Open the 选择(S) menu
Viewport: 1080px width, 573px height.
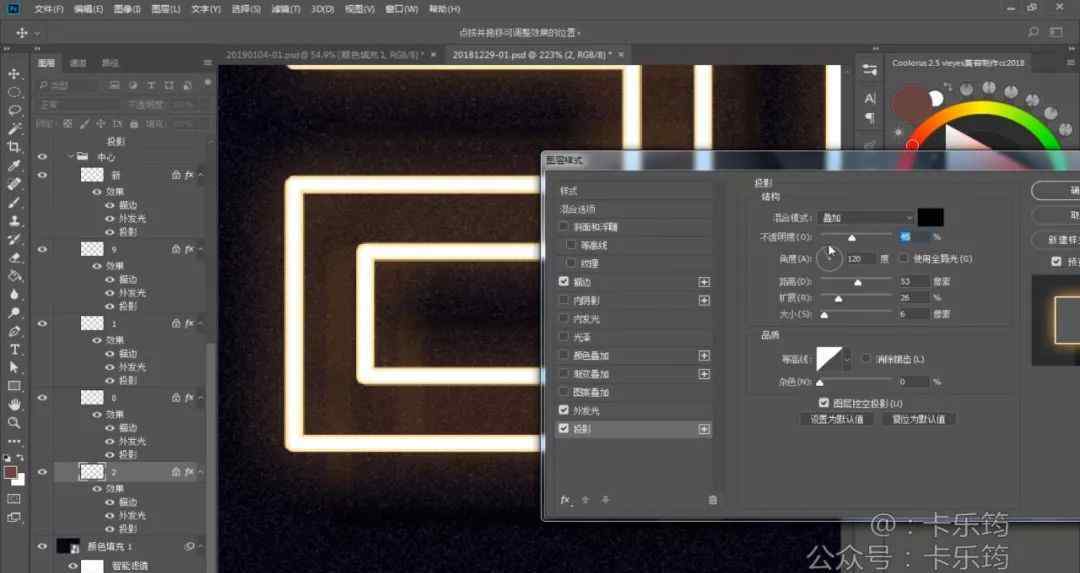tap(246, 9)
